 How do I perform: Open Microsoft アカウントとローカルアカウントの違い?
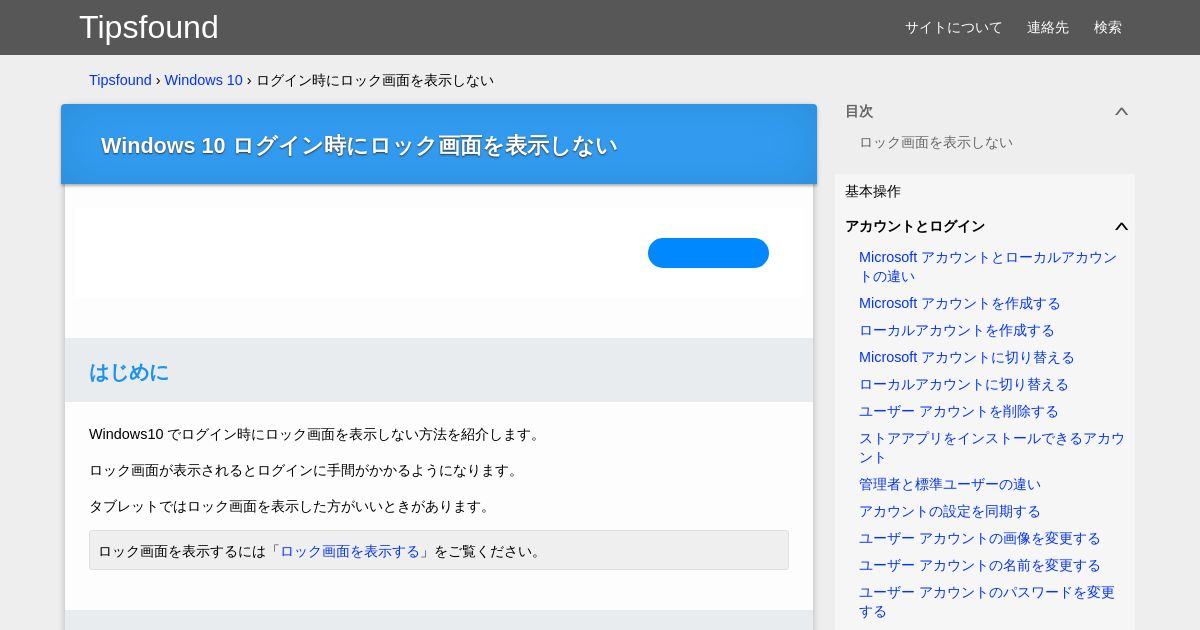coord(988,267)
